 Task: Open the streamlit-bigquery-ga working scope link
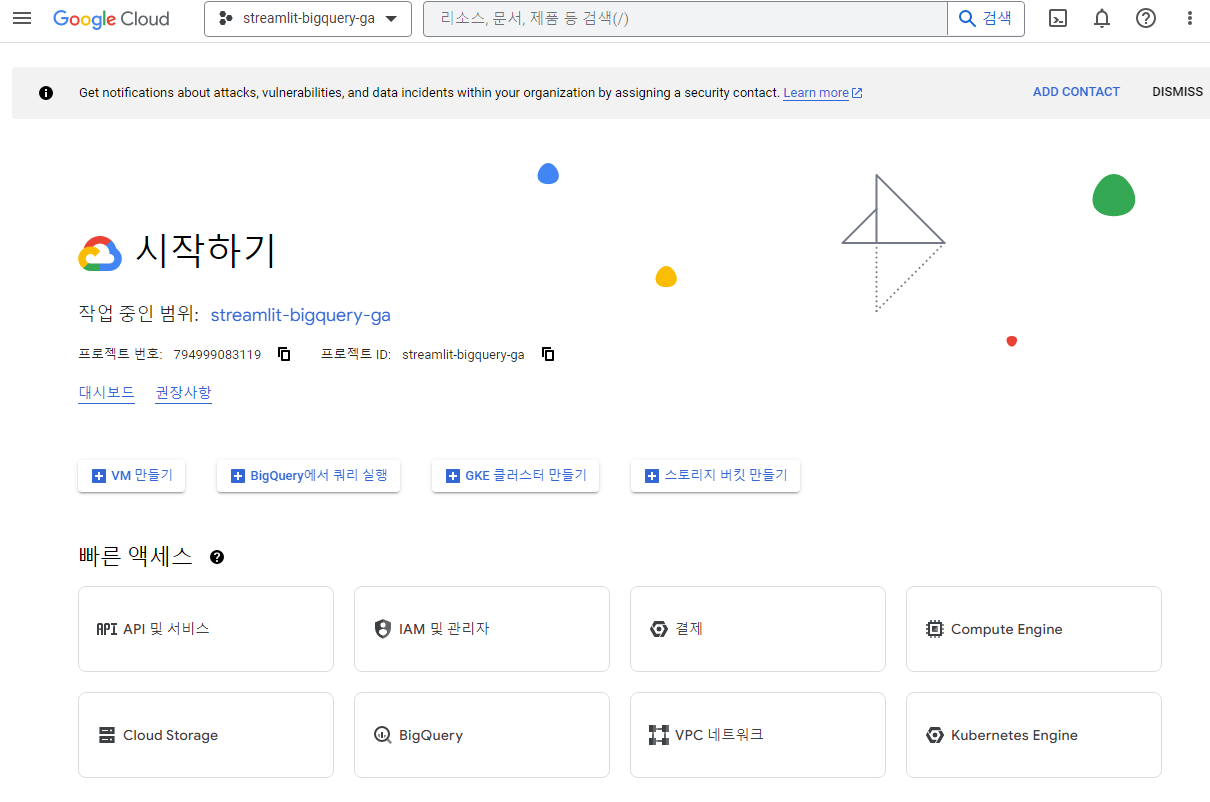[300, 315]
